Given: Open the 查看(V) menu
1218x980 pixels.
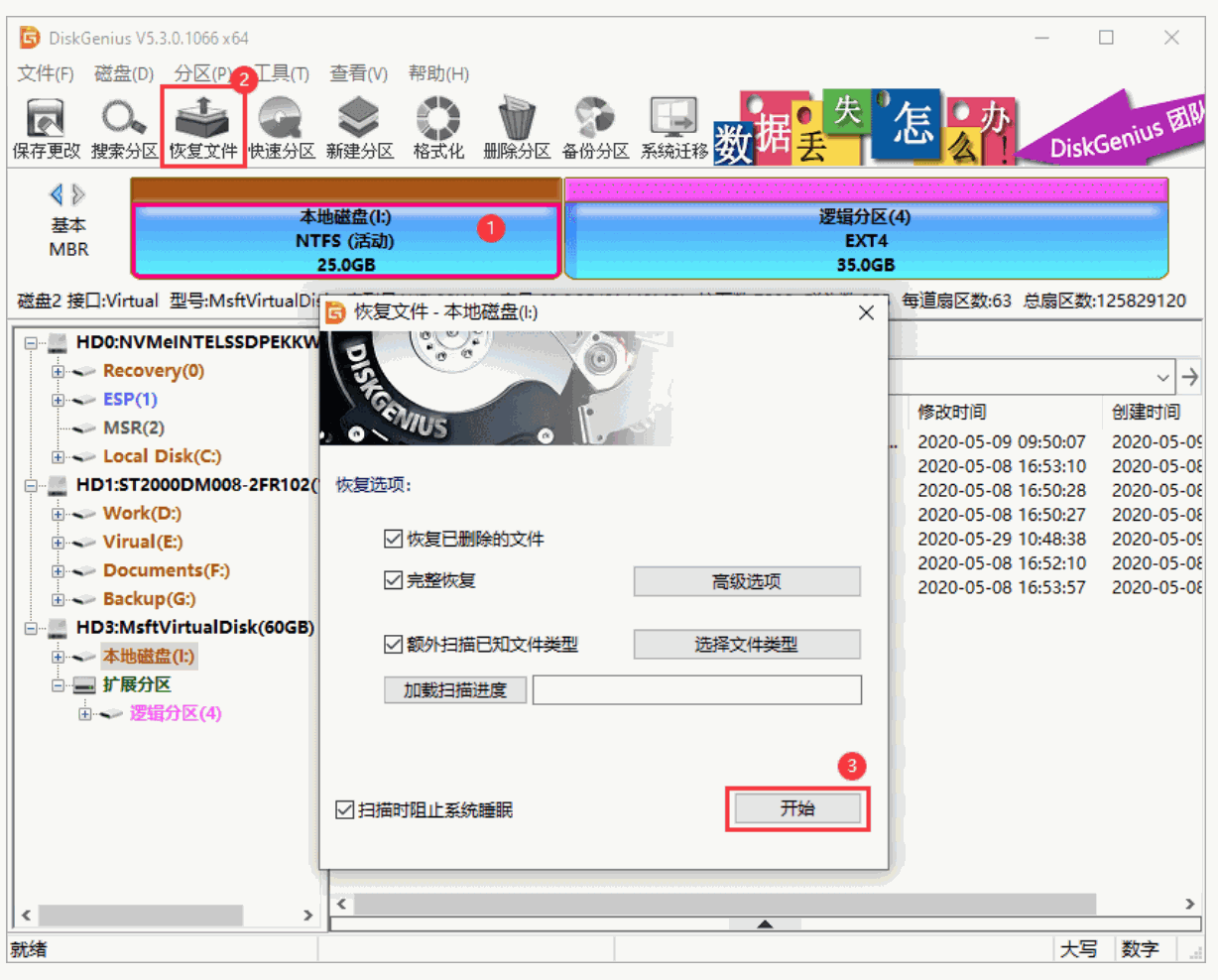Looking at the screenshot, I should coord(359,73).
